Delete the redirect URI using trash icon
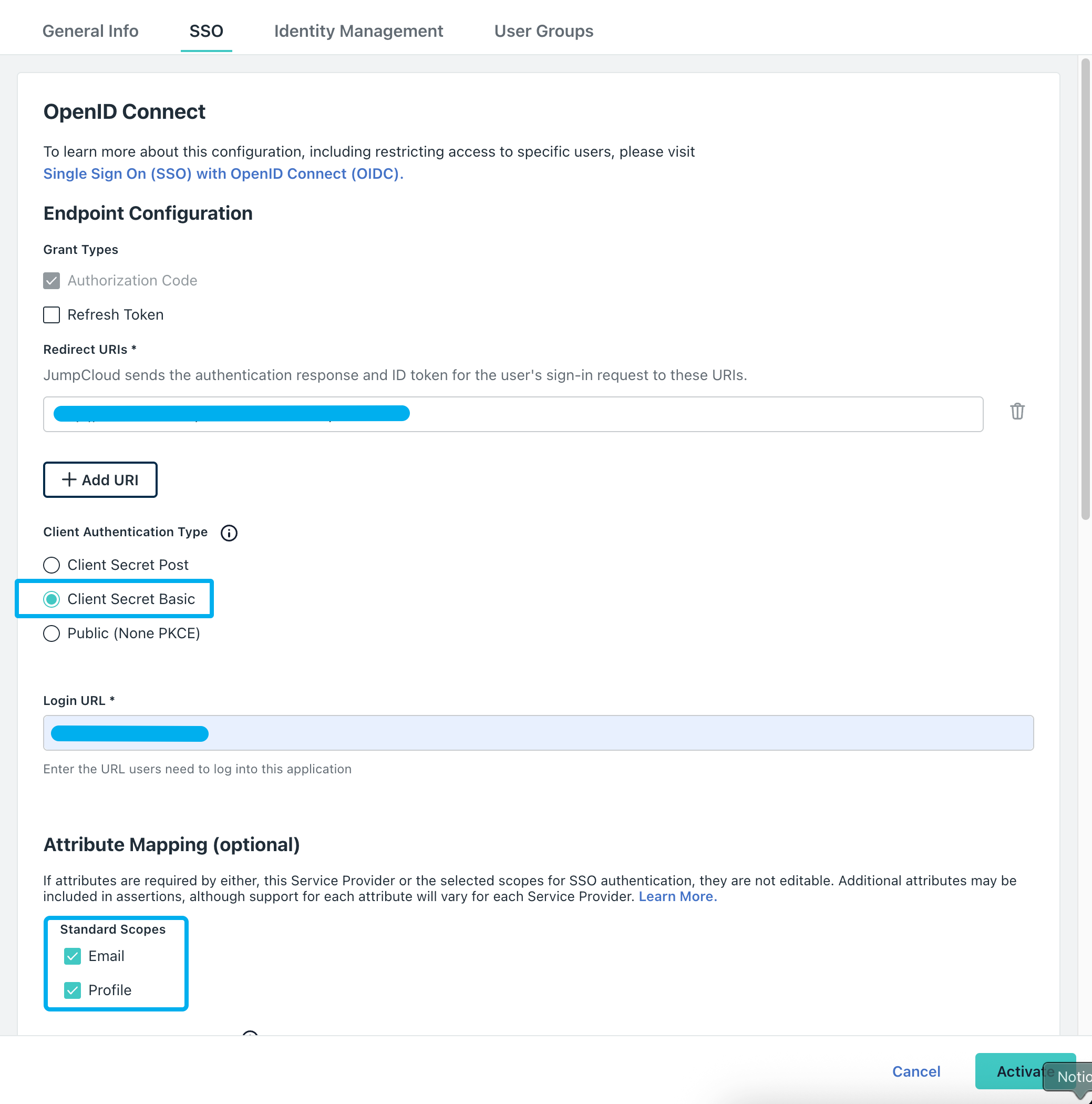 pyautogui.click(x=1017, y=412)
